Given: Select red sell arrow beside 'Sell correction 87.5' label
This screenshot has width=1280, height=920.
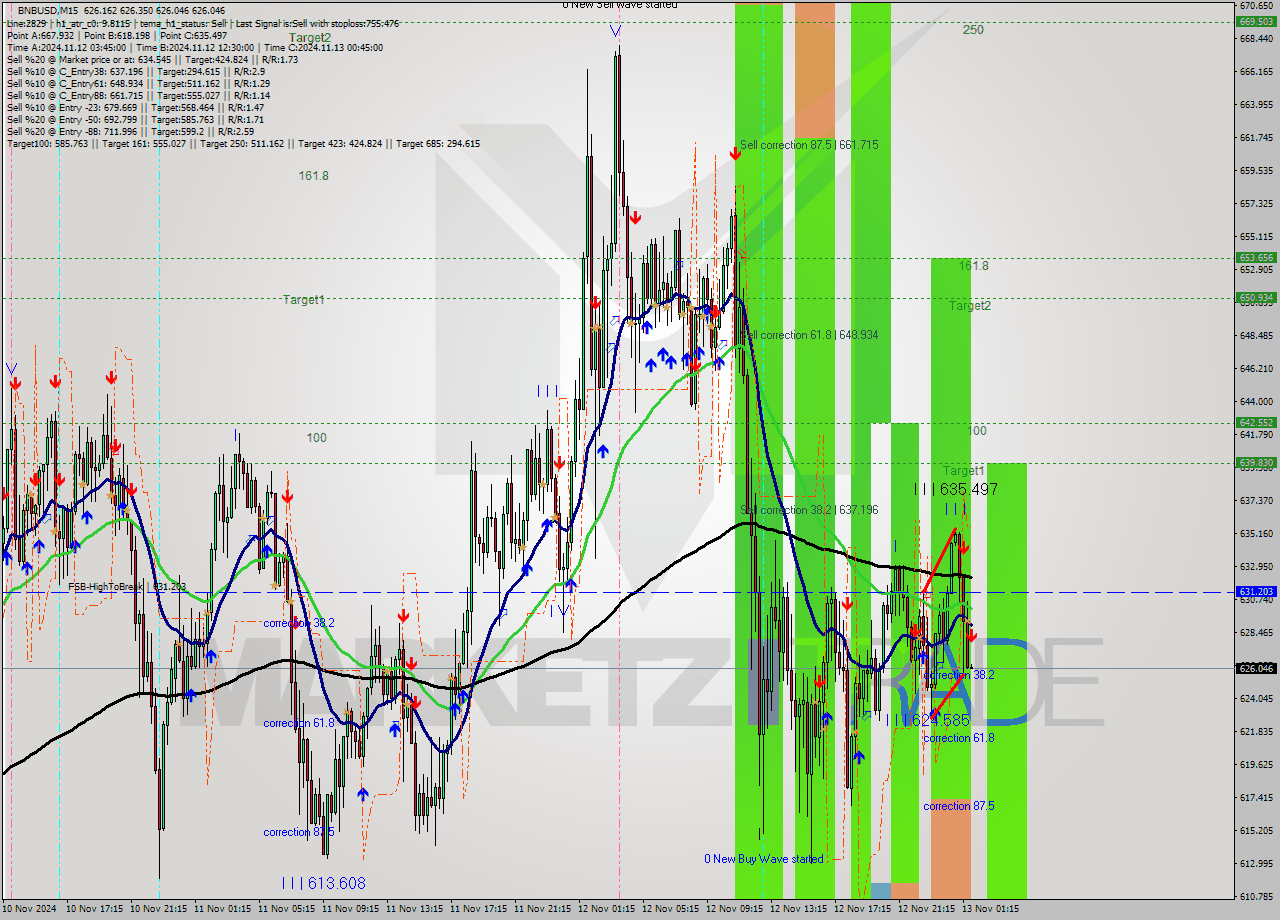Looking at the screenshot, I should (735, 153).
